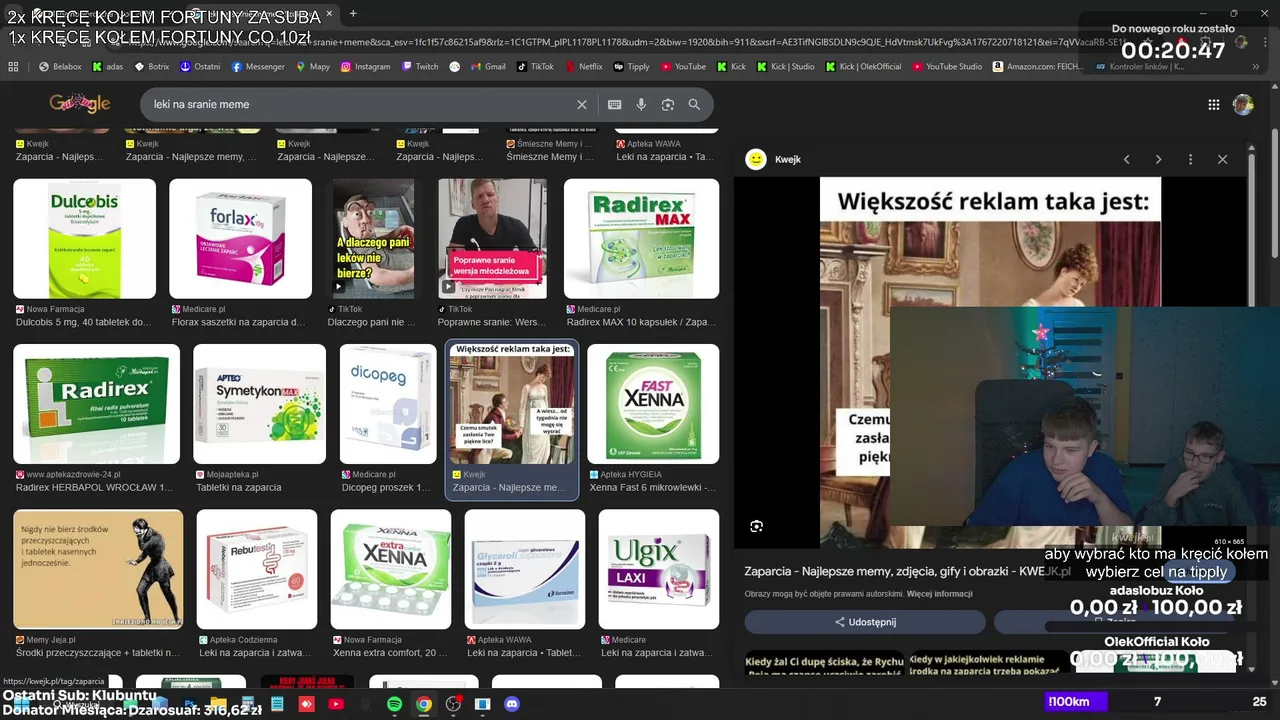
Task: Start voice search with microphone icon
Action: click(x=641, y=104)
